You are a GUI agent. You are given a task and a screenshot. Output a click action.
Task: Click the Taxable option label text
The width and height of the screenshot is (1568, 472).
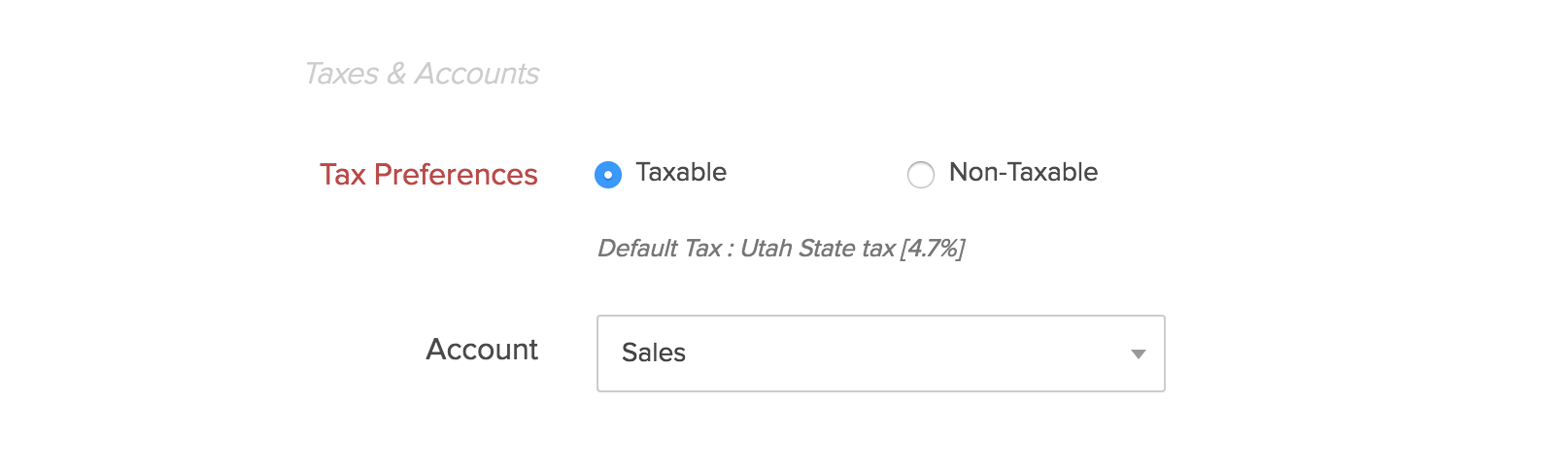pos(680,173)
